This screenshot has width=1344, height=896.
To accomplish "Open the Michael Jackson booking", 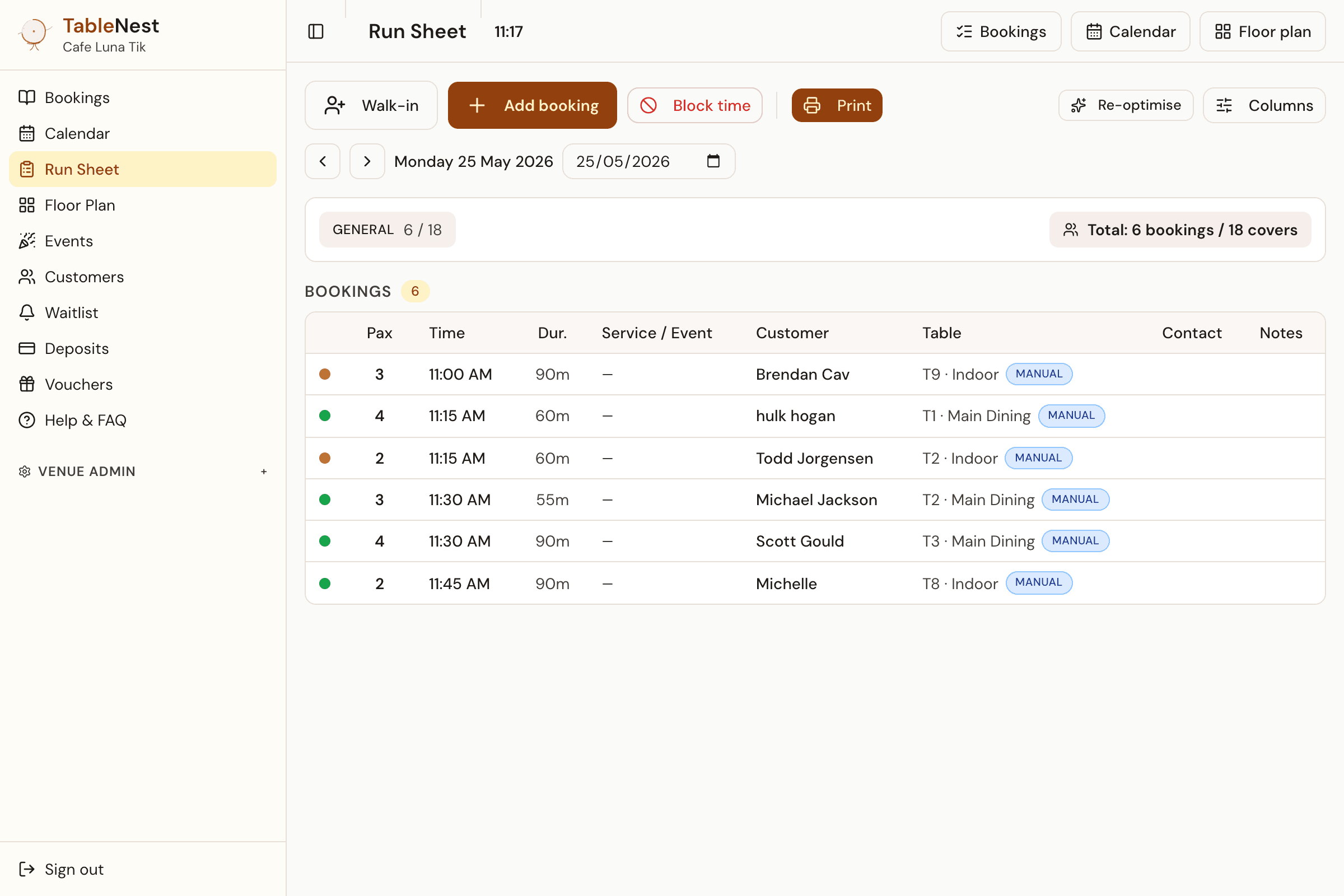I will coord(815,500).
